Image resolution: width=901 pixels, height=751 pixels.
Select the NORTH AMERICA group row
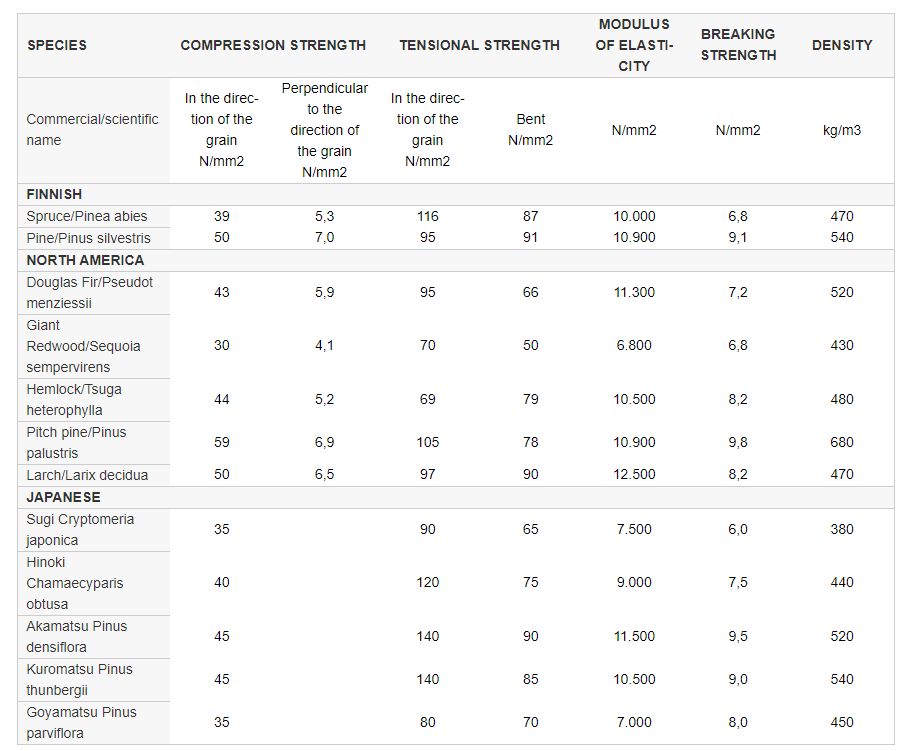coord(456,260)
